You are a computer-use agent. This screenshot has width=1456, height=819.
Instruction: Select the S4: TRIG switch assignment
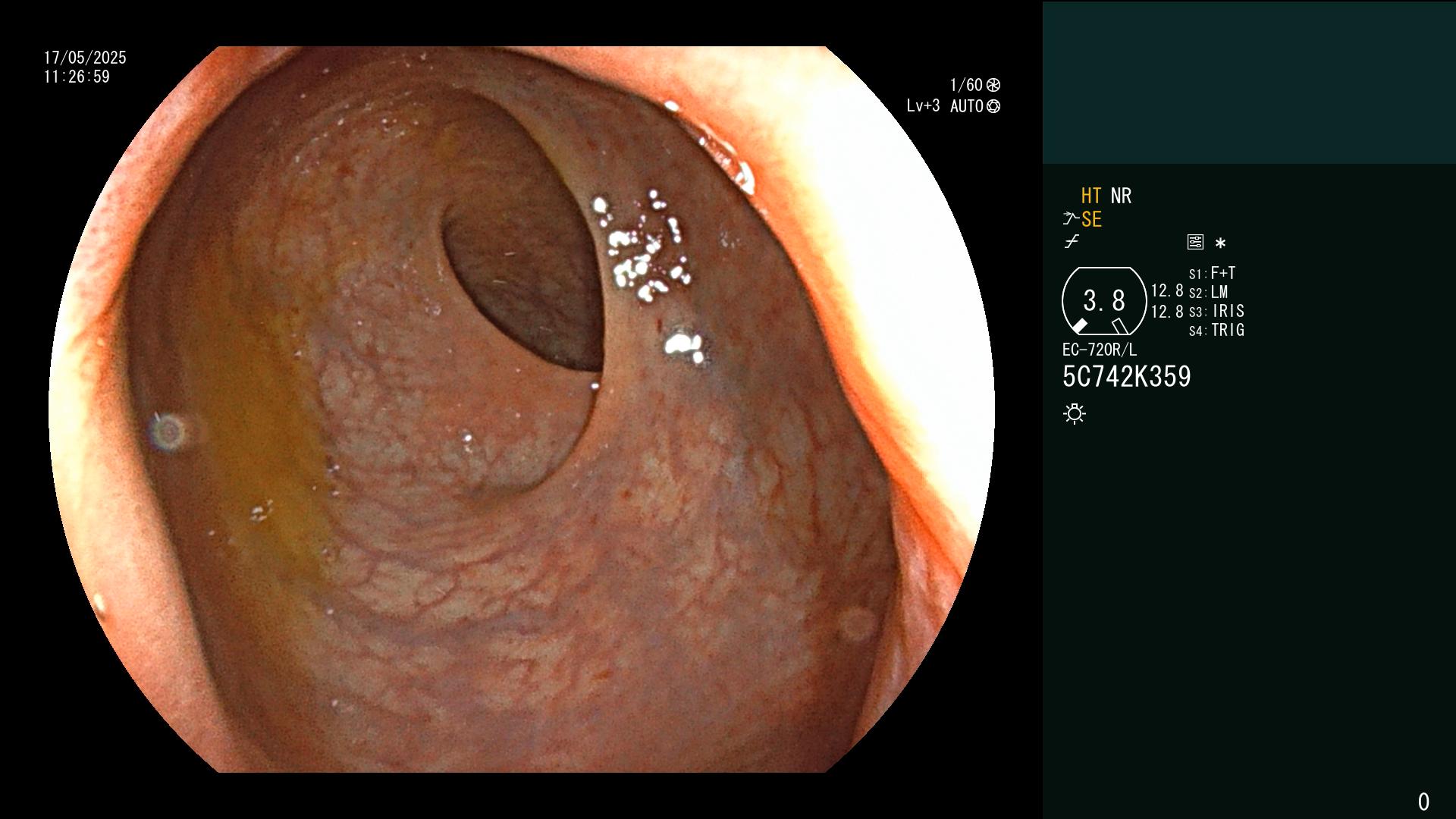coord(1216,330)
